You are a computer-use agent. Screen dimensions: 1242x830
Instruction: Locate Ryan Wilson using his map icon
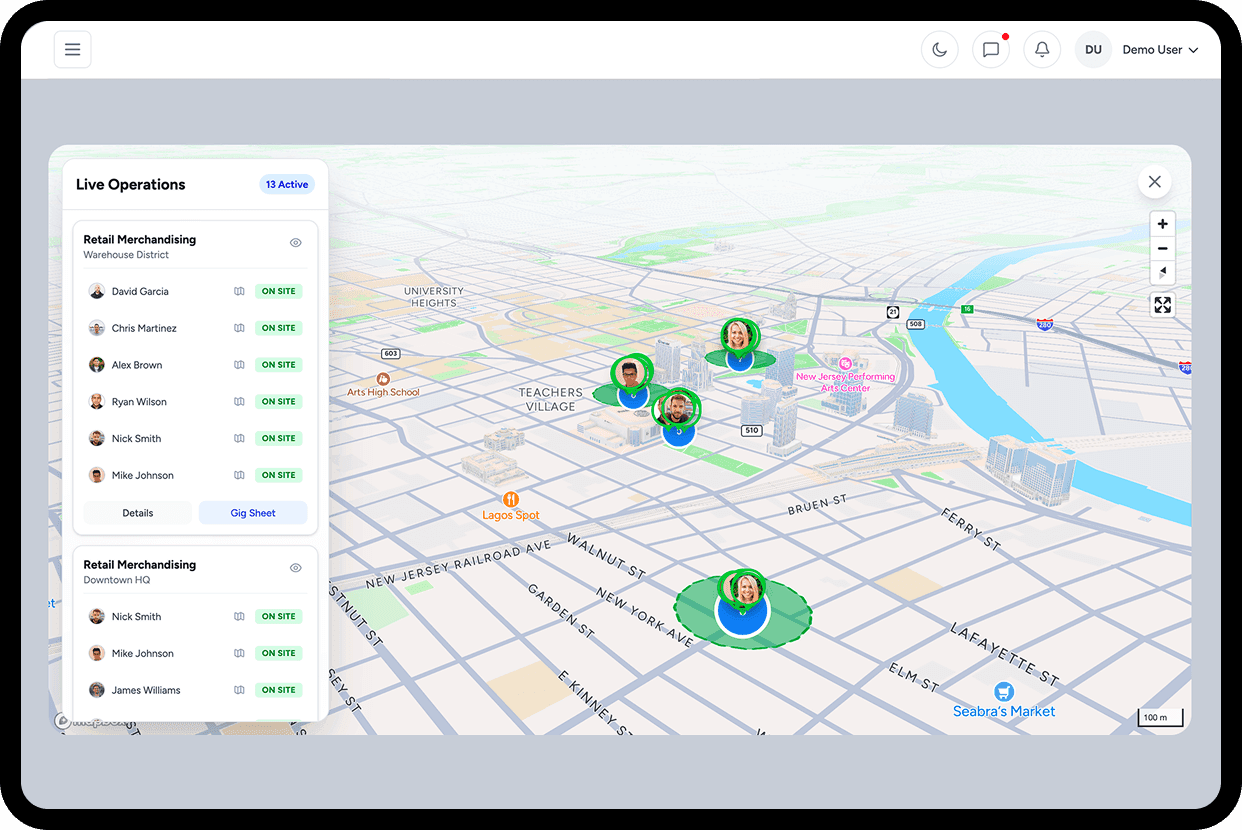tap(238, 401)
